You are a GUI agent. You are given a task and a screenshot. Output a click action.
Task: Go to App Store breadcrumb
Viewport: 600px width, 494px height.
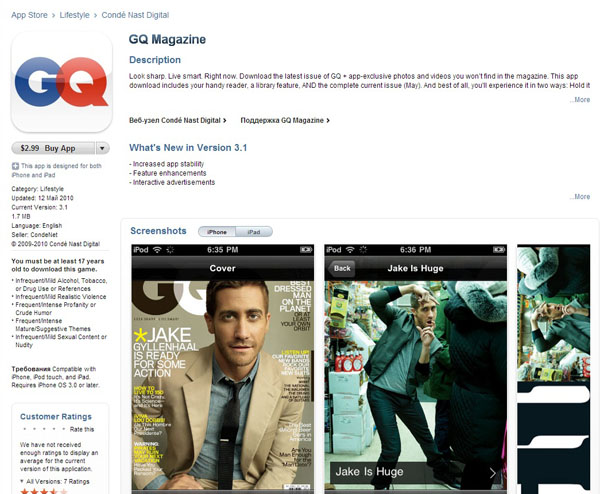[x=29, y=15]
